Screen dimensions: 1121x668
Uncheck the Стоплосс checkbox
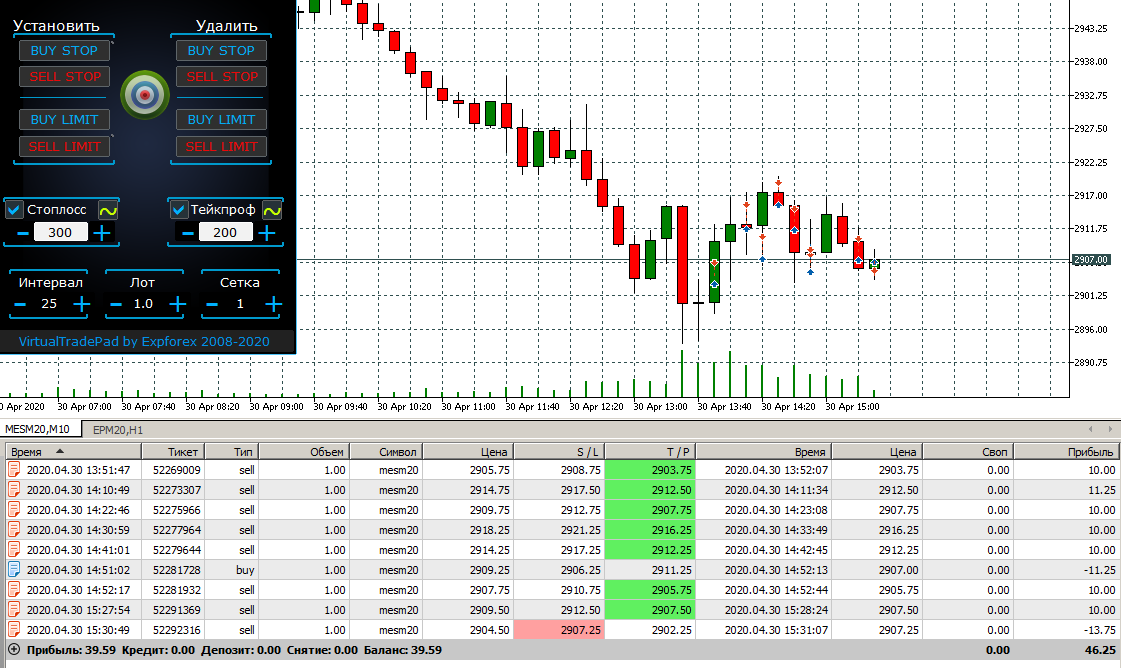(x=14, y=210)
